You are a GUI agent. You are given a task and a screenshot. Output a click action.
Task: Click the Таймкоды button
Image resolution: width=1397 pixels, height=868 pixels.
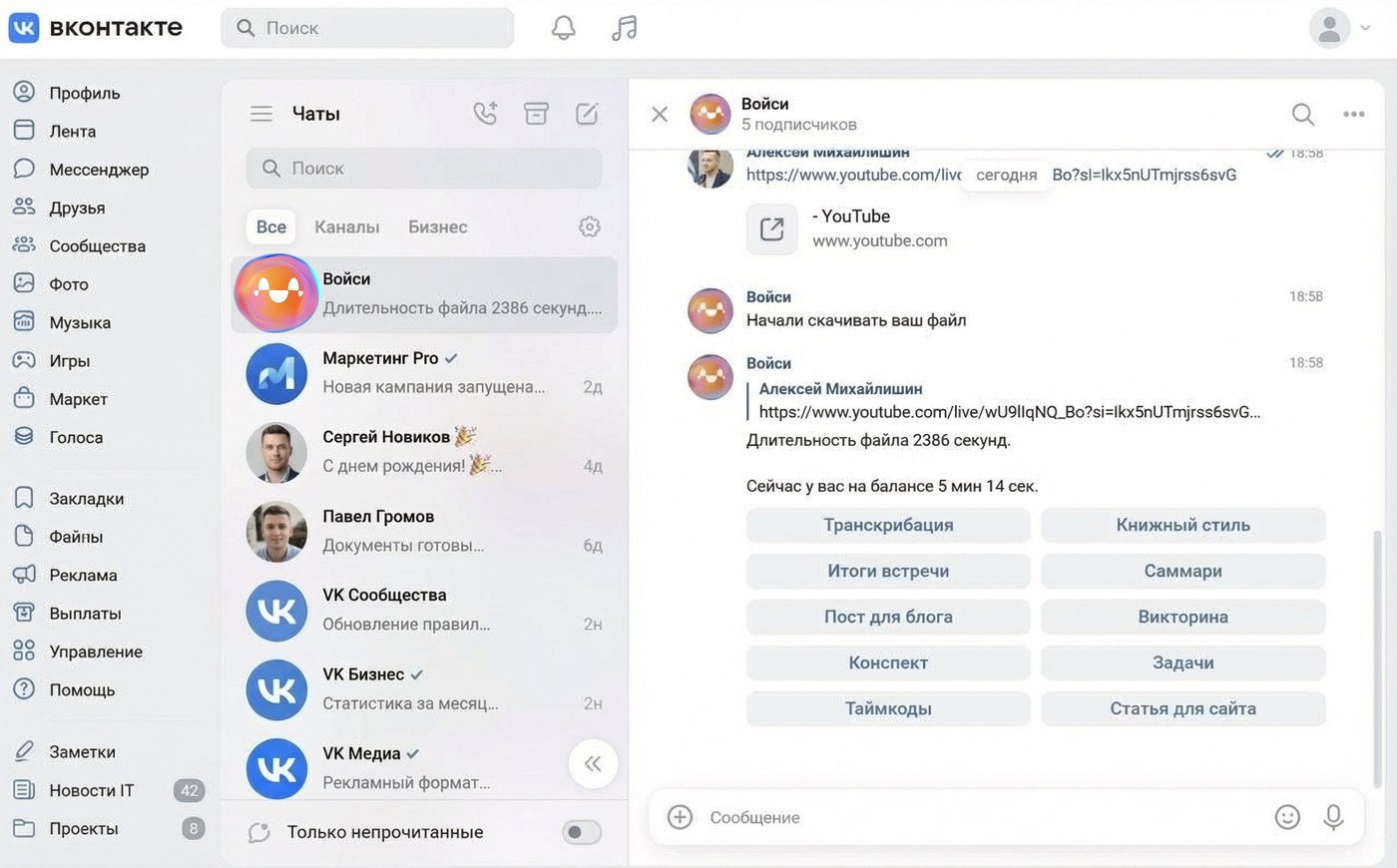click(888, 708)
